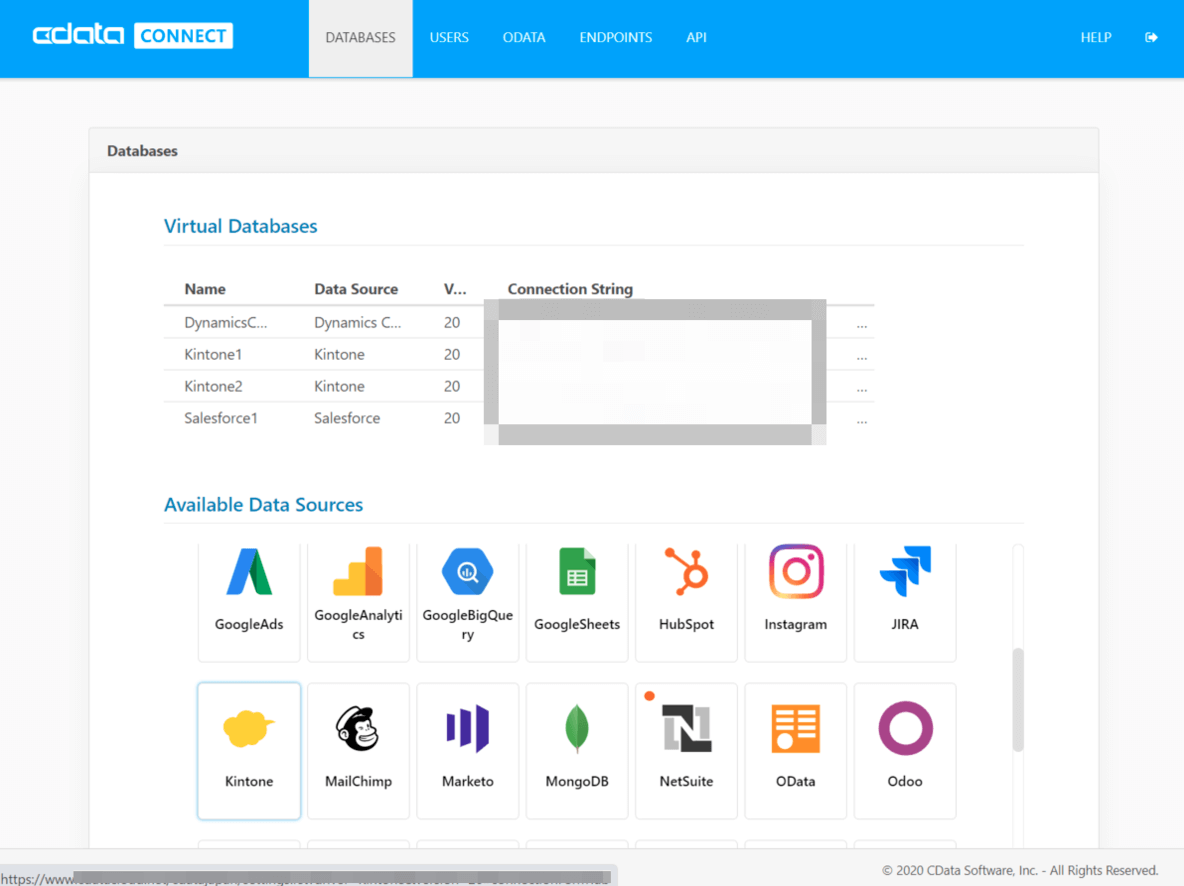
Task: Choose the MailChimp data source
Action: pyautogui.click(x=358, y=751)
